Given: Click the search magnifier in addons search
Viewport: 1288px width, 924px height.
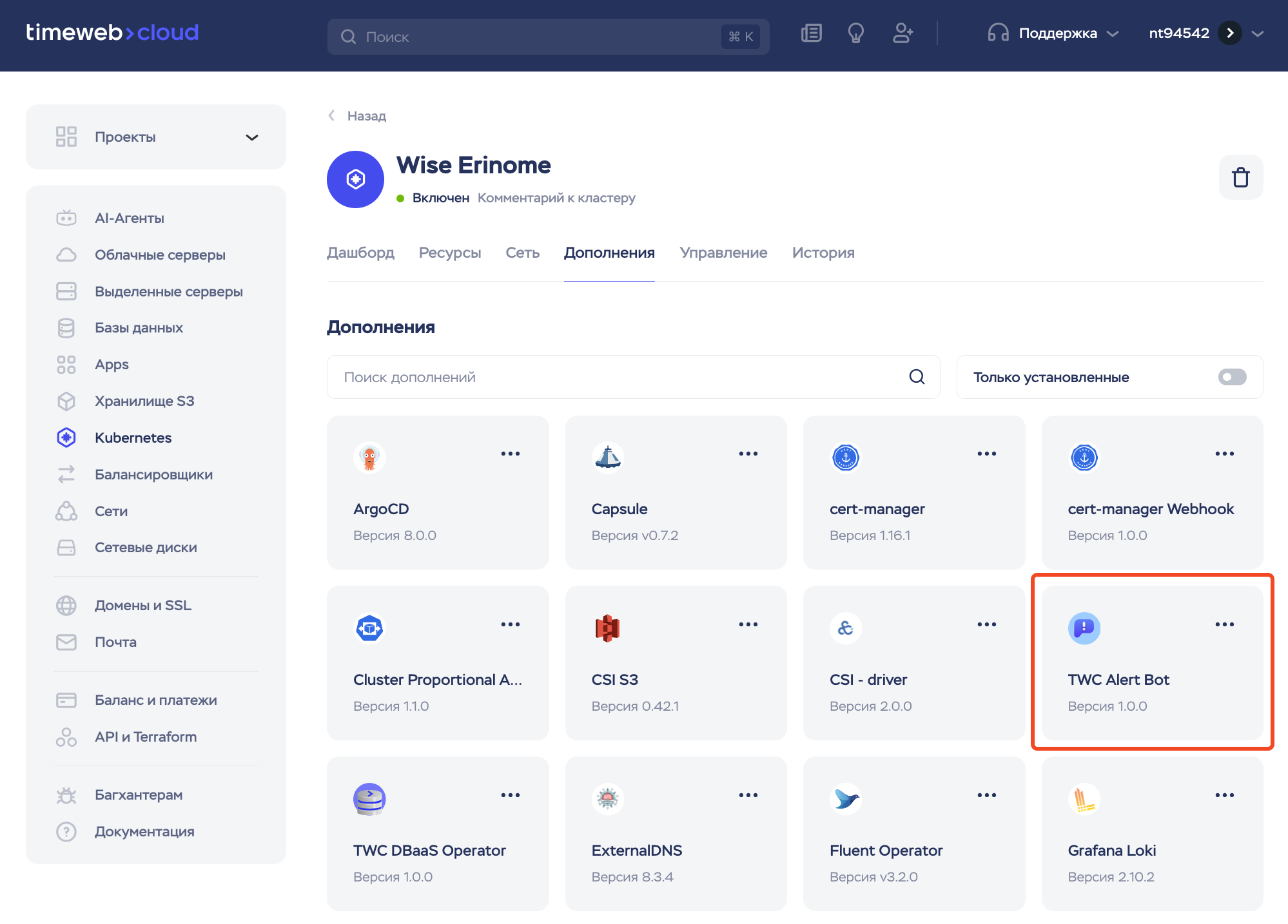Looking at the screenshot, I should click(x=917, y=377).
